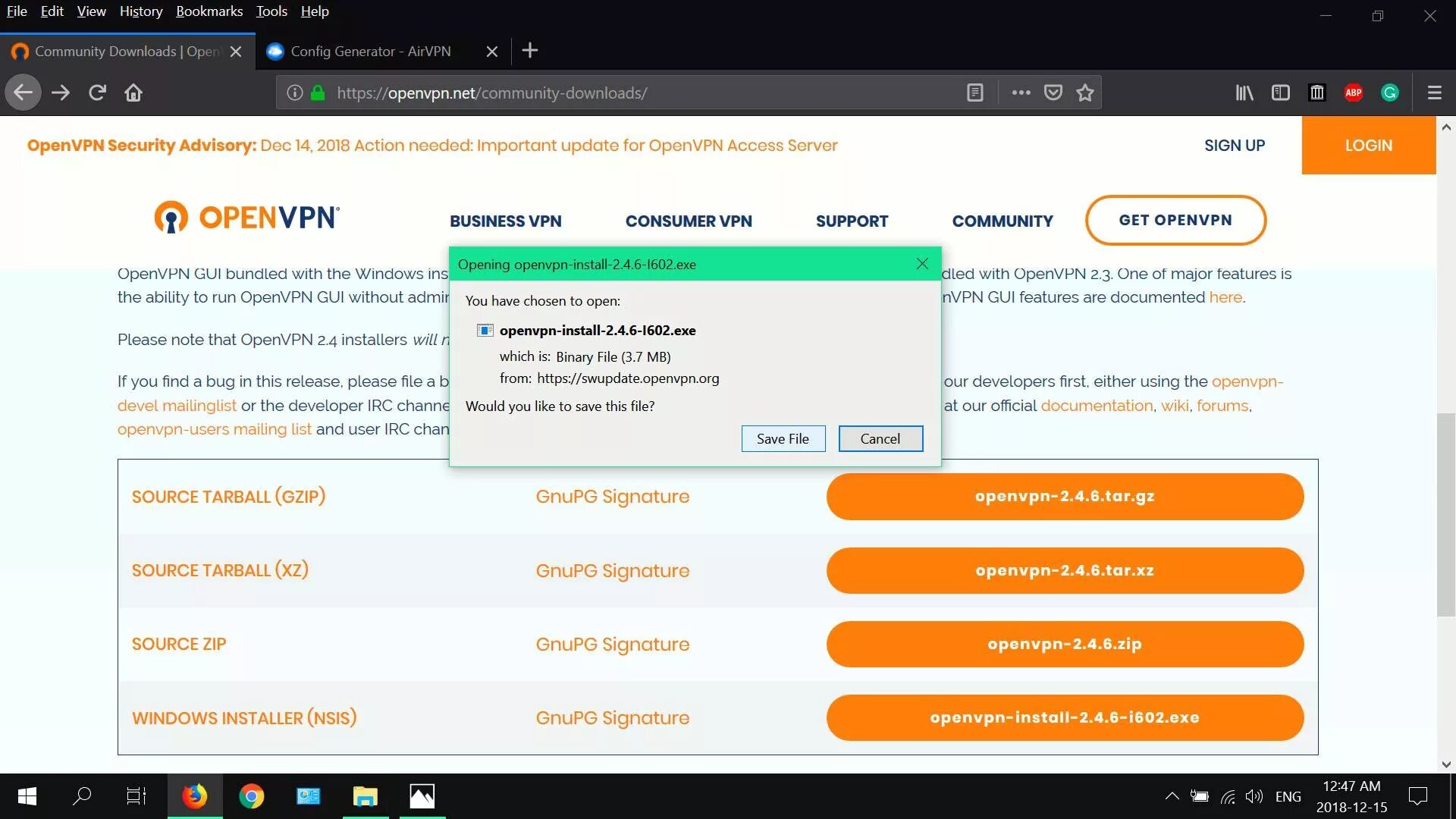Go to browser home page icon
The image size is (1456, 819).
[133, 93]
